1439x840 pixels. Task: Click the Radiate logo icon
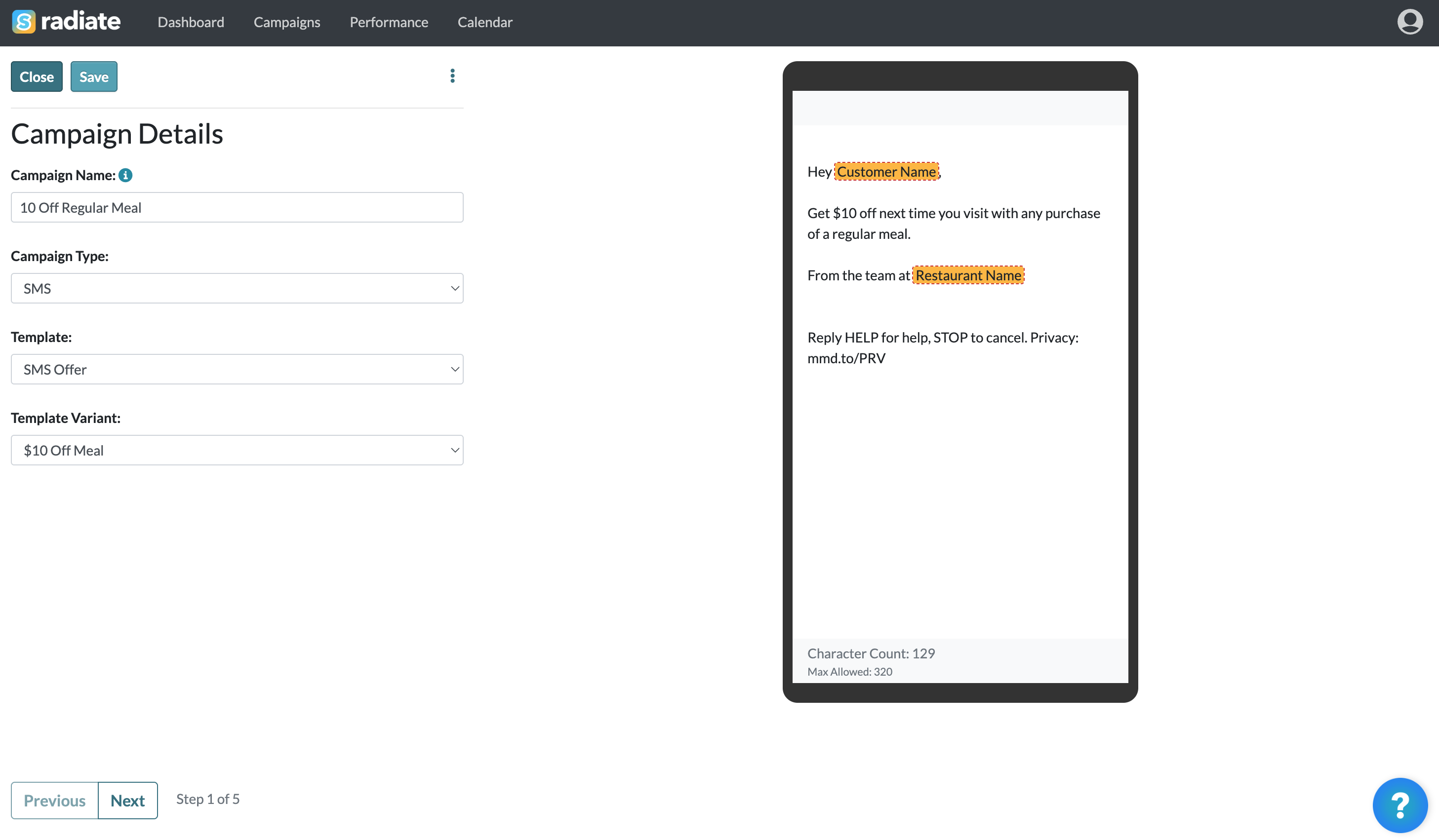(23, 22)
